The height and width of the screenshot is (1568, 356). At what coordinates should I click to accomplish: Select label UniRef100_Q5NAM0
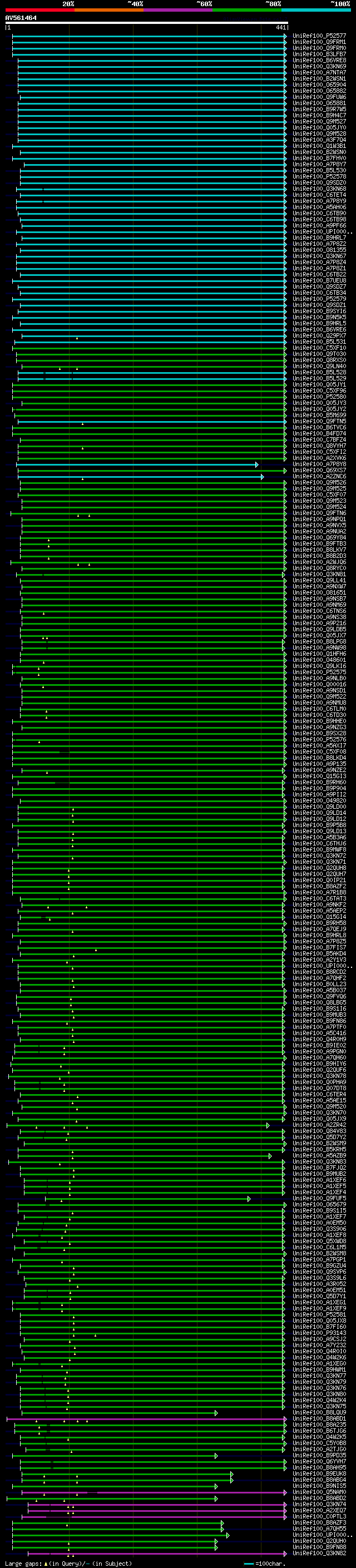click(319, 1492)
